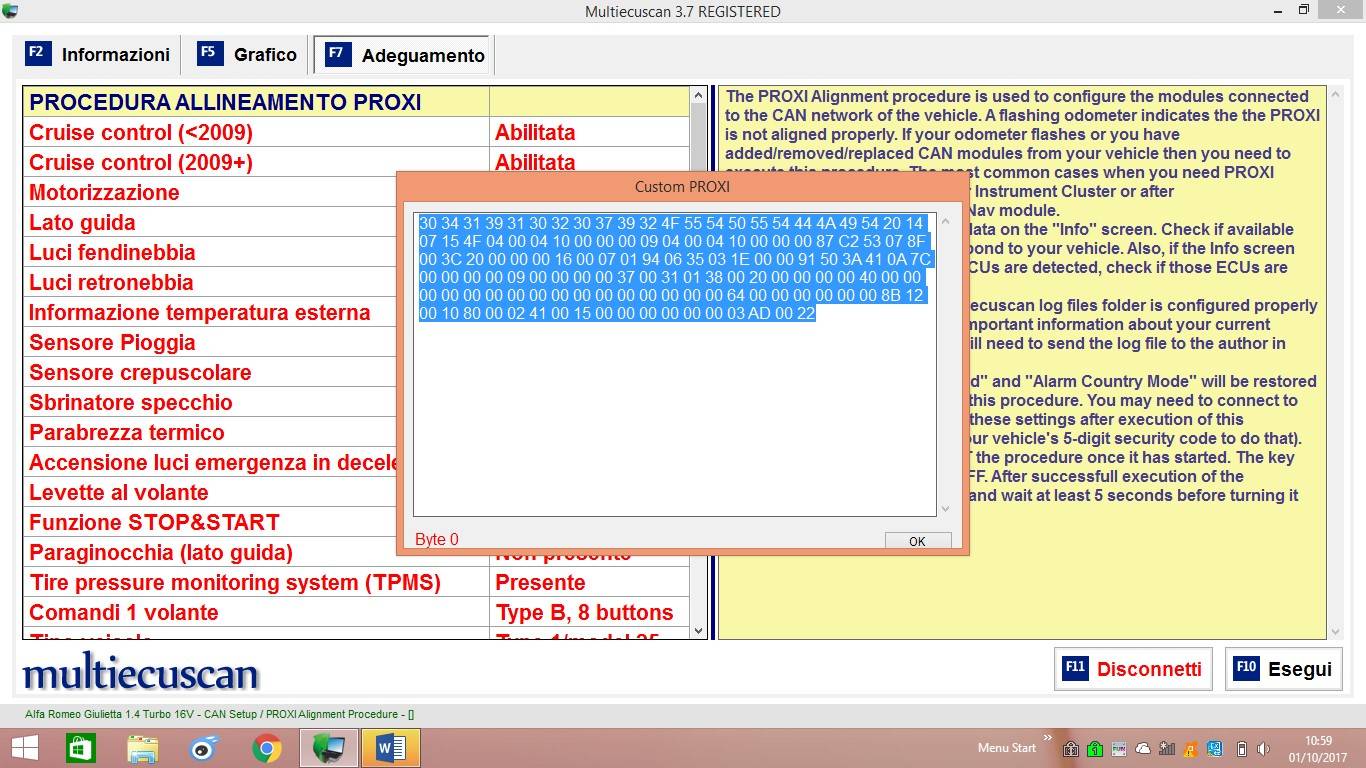
Task: Click inside the Custom PROXI hex text field
Action: (675, 364)
